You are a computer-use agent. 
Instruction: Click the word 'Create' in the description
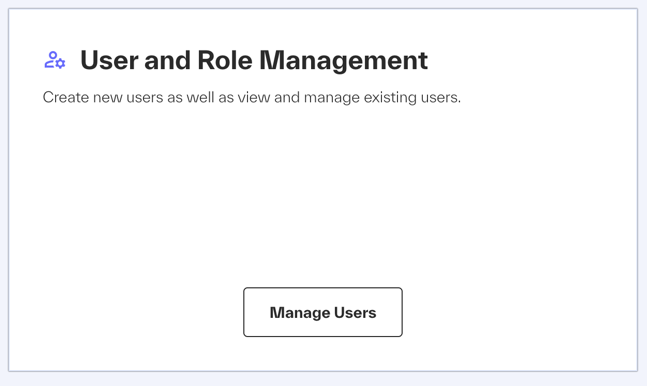pos(66,97)
